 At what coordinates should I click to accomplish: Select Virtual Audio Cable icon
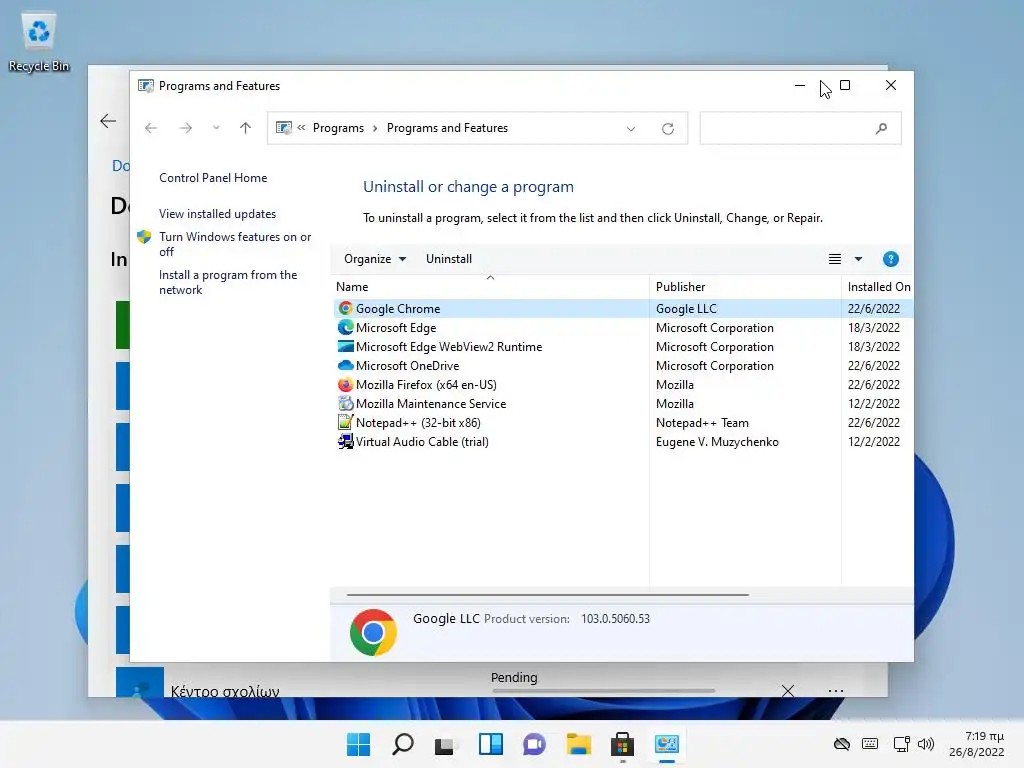point(345,441)
